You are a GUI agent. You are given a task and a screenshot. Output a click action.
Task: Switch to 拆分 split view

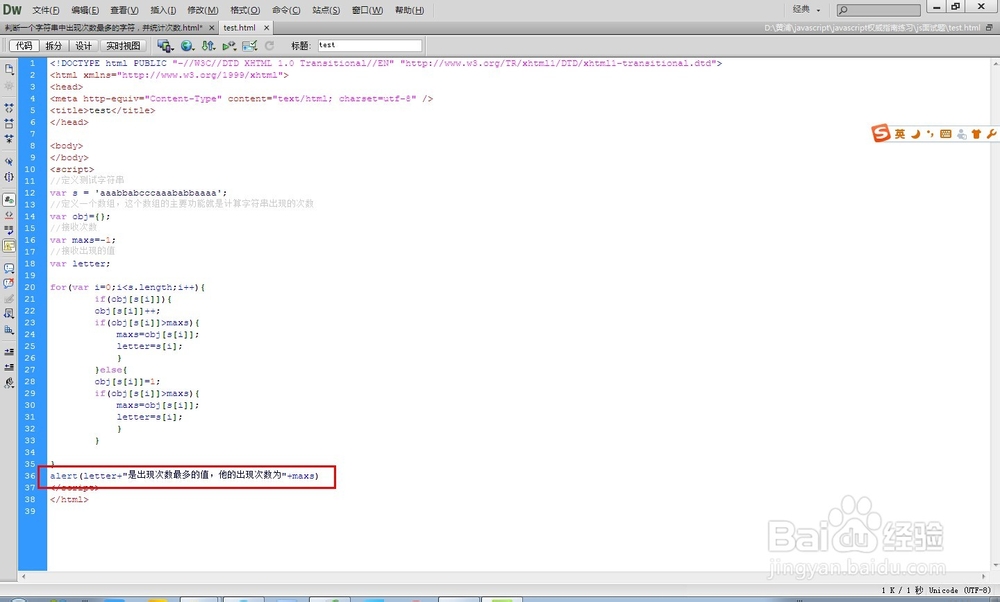point(54,46)
